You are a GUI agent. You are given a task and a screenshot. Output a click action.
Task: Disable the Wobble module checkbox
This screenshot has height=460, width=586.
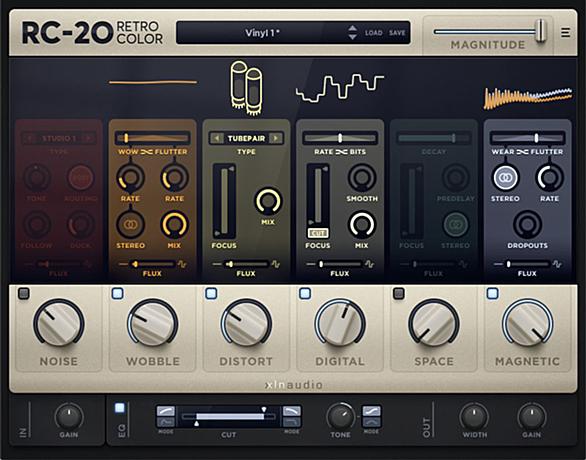117,293
